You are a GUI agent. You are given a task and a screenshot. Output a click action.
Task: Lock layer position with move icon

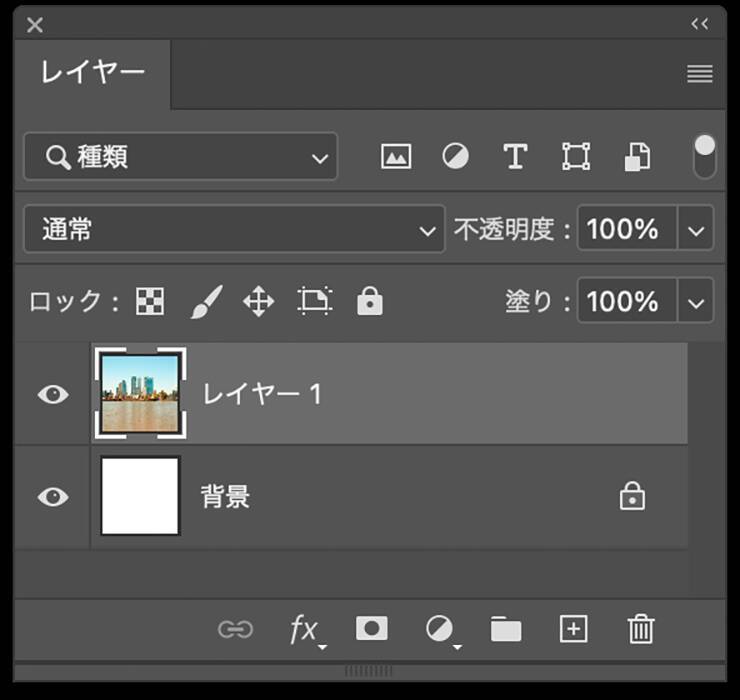[x=259, y=301]
